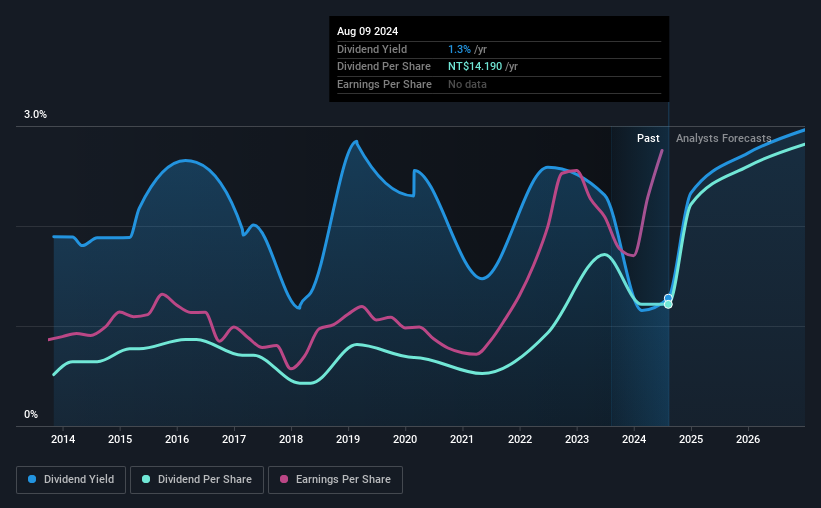Click the '1.3%' dividend yield value
The width and height of the screenshot is (821, 508).
click(459, 49)
